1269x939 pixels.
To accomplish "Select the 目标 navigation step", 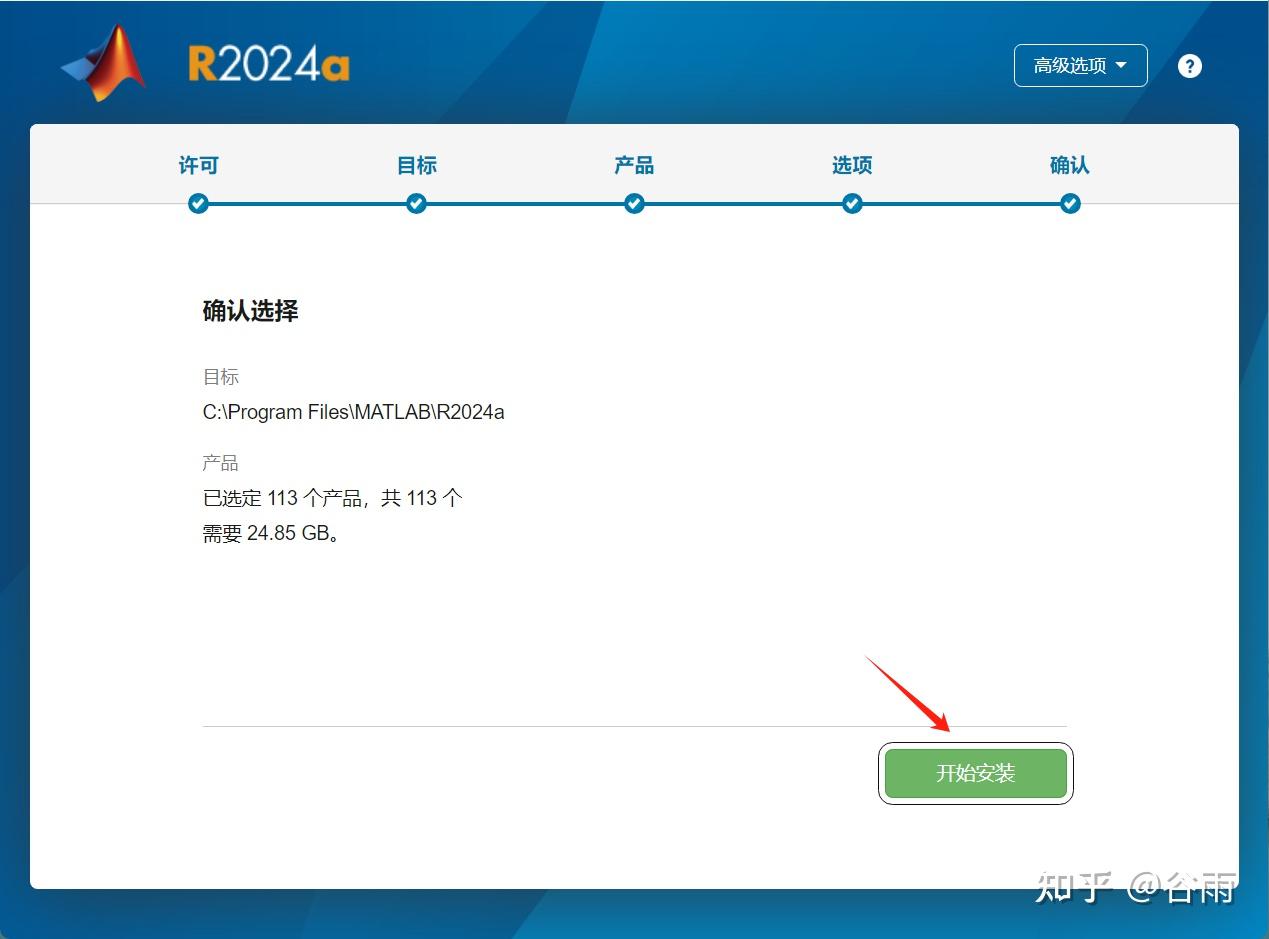I will coord(416,165).
